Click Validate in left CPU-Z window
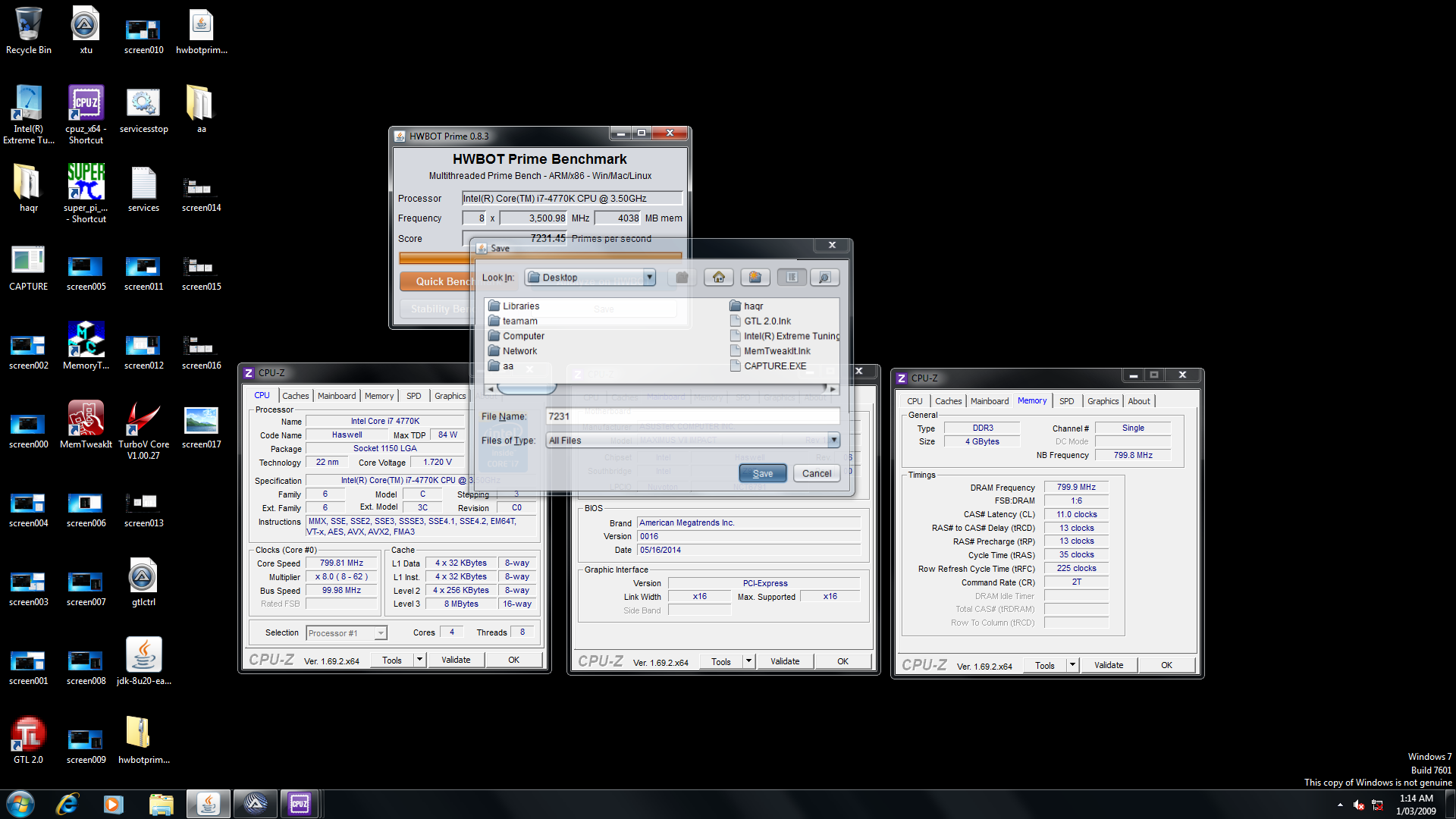The image size is (1456, 819). coord(456,660)
